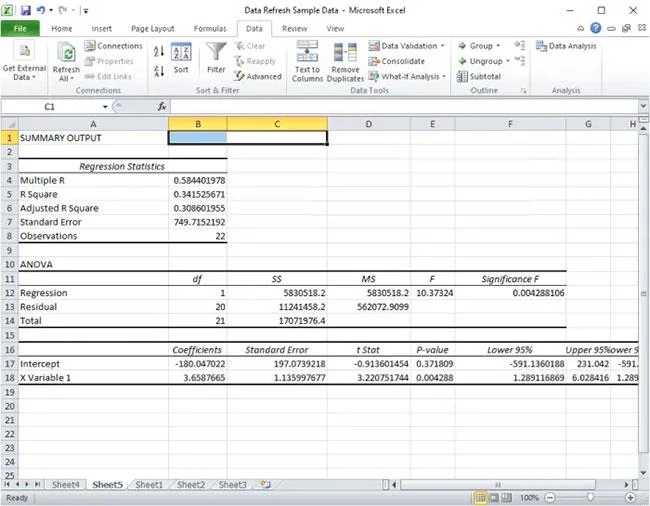Viewport: 650px width, 506px height.
Task: Expand the formula bar chevron
Action: tap(643, 106)
